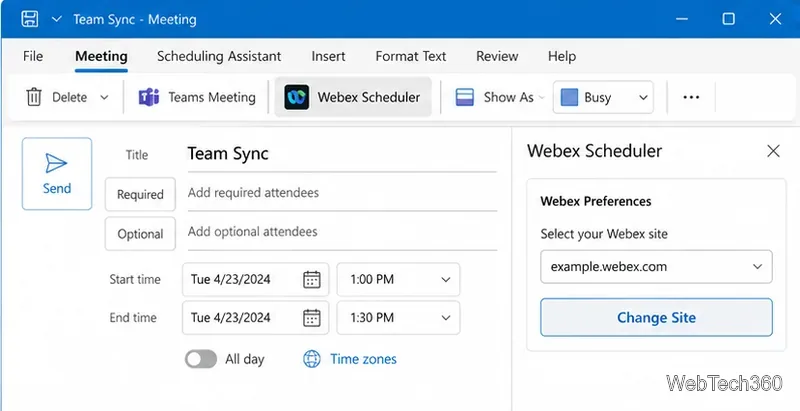Maximize the Team Sync meeting window
800x411 pixels.
729,19
